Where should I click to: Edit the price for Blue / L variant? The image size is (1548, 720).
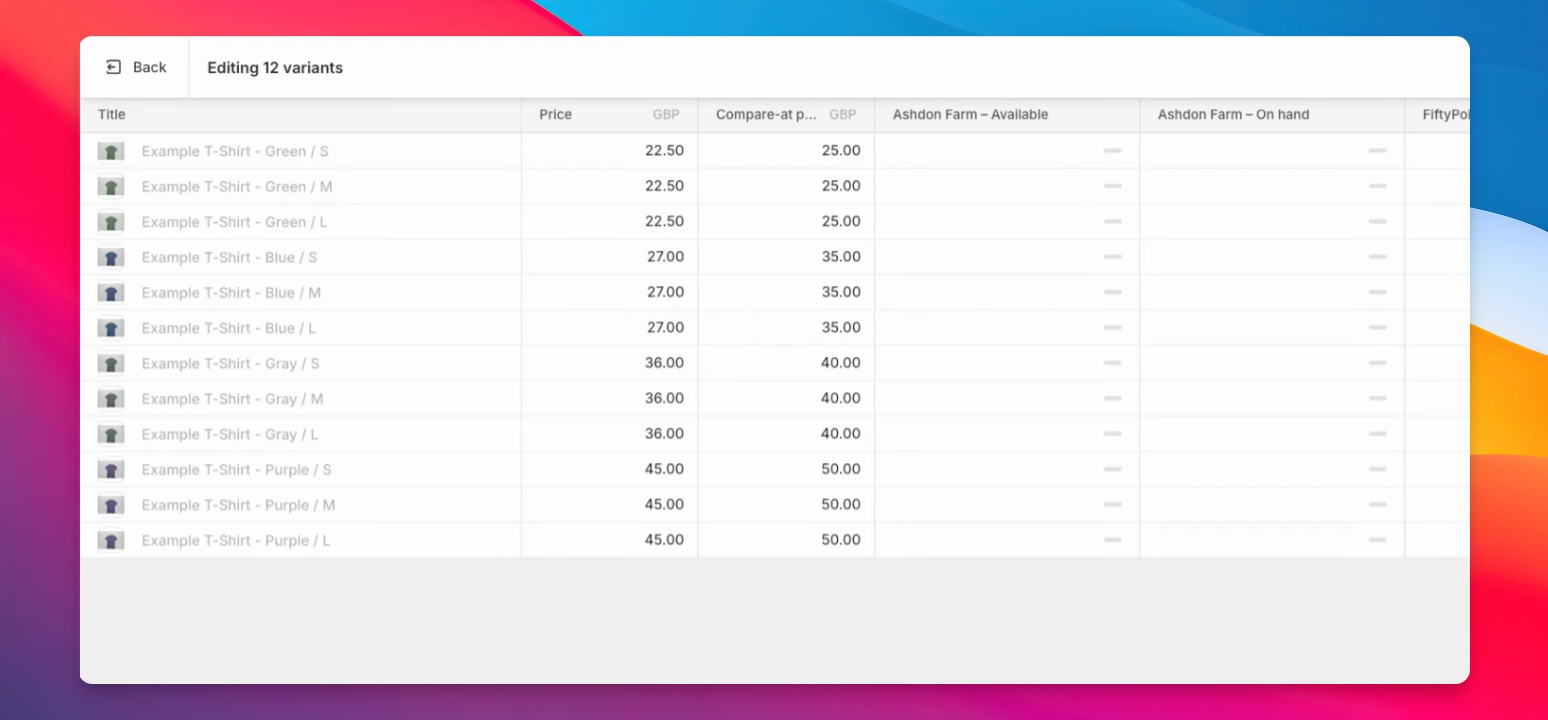609,328
